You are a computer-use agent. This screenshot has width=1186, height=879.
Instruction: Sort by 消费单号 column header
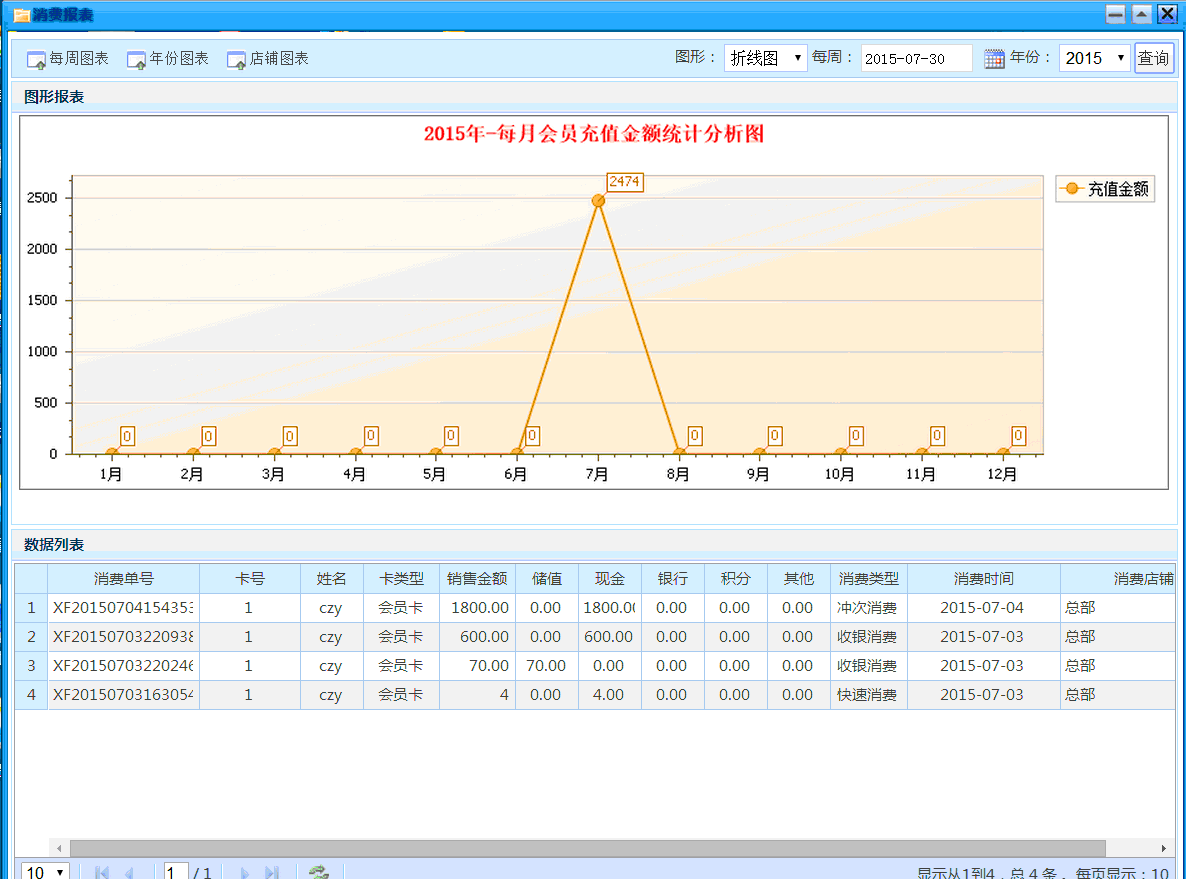pos(123,579)
